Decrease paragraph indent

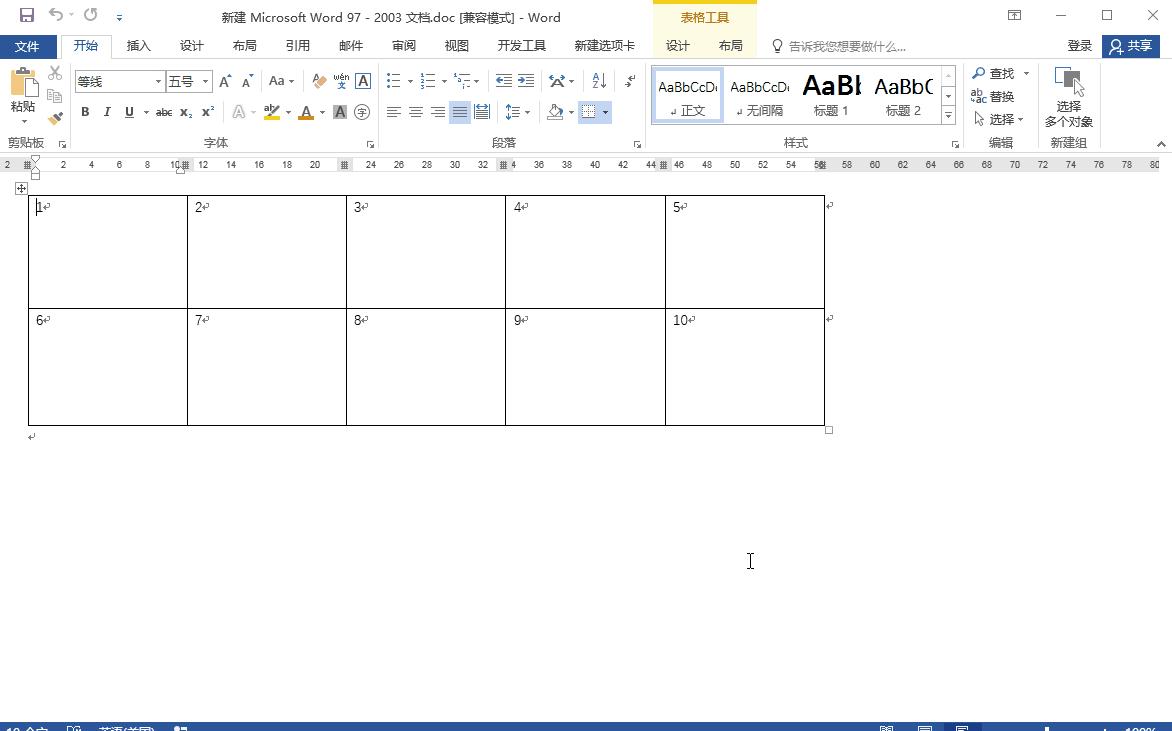[504, 81]
